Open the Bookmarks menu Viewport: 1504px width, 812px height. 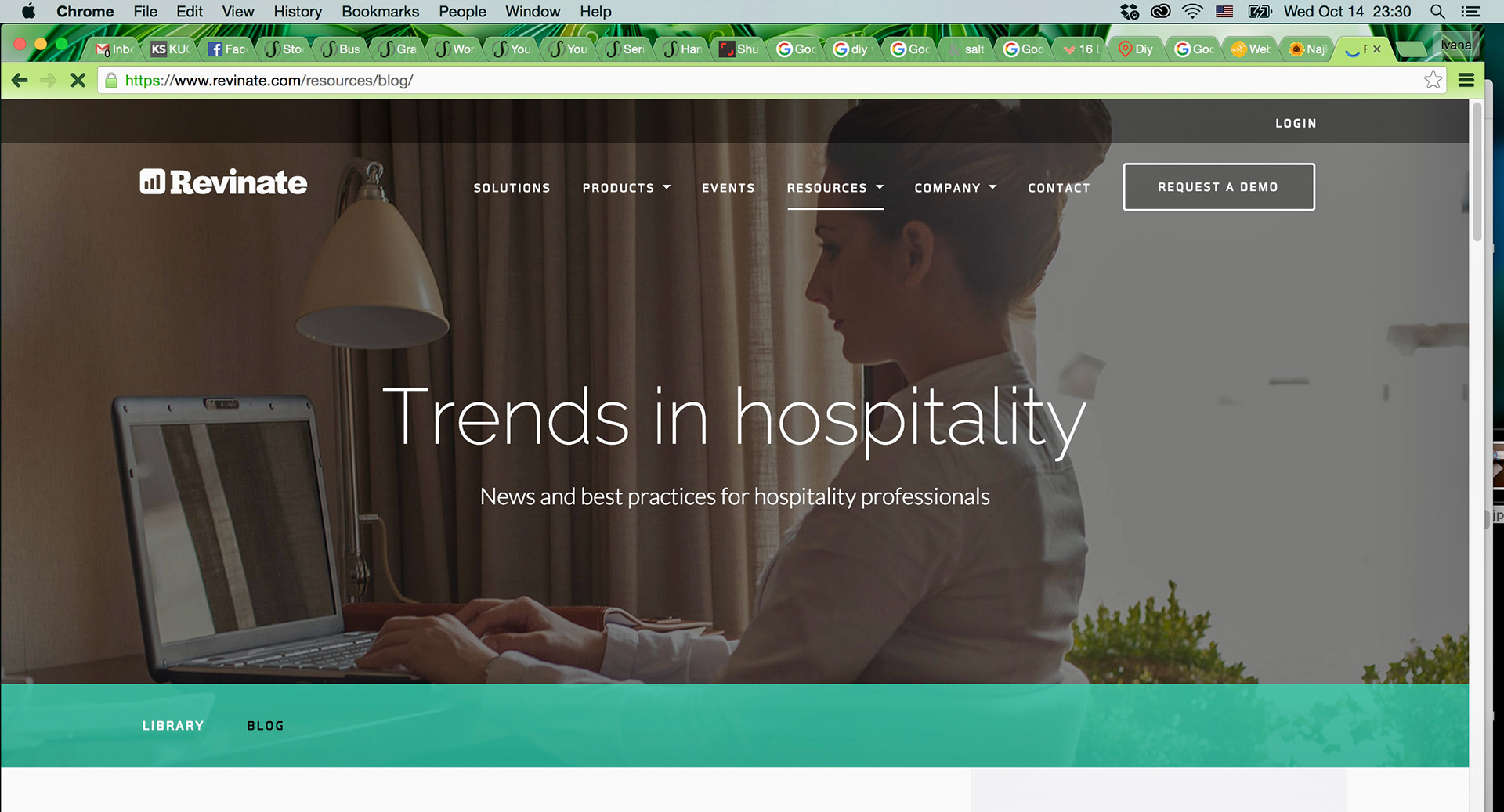[380, 12]
